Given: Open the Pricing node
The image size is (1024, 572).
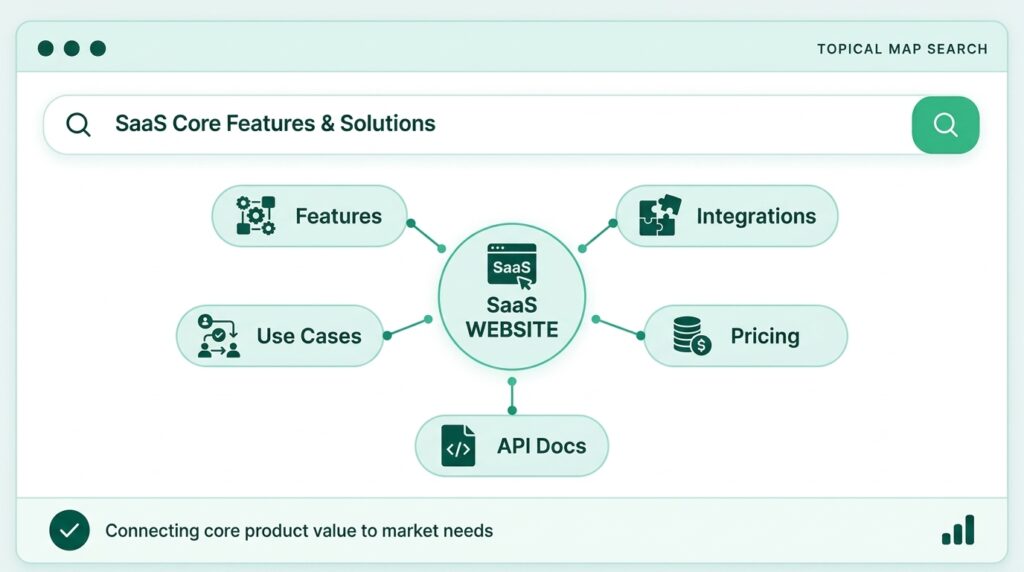Looking at the screenshot, I should tap(746, 336).
